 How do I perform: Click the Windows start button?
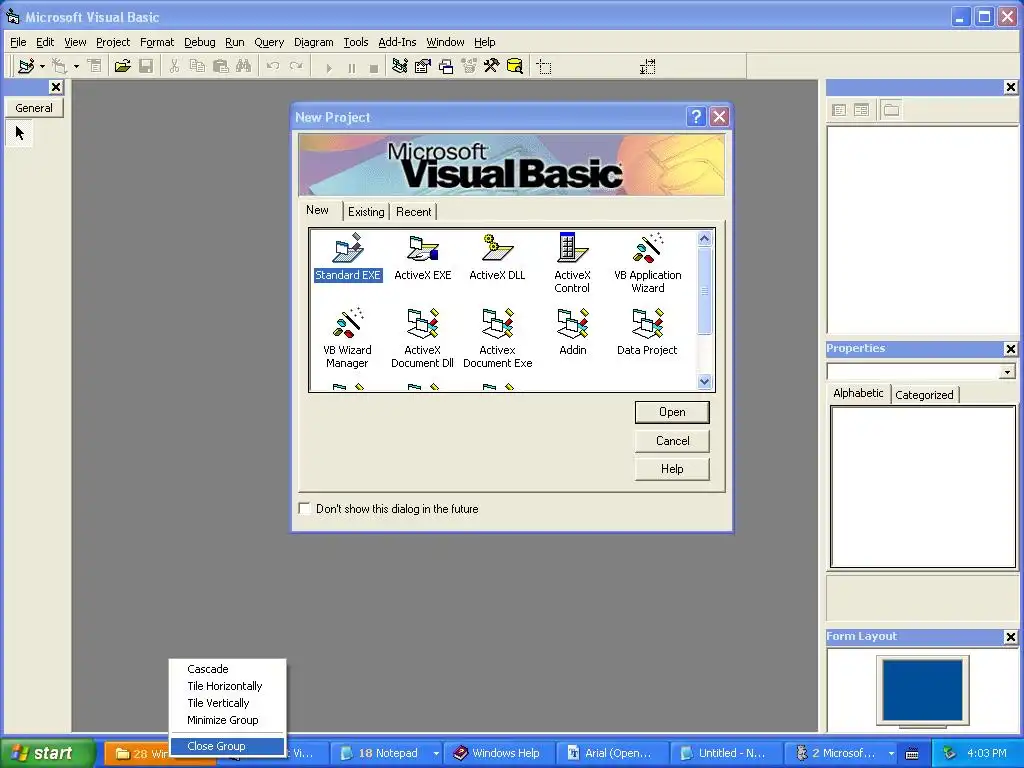(x=47, y=753)
